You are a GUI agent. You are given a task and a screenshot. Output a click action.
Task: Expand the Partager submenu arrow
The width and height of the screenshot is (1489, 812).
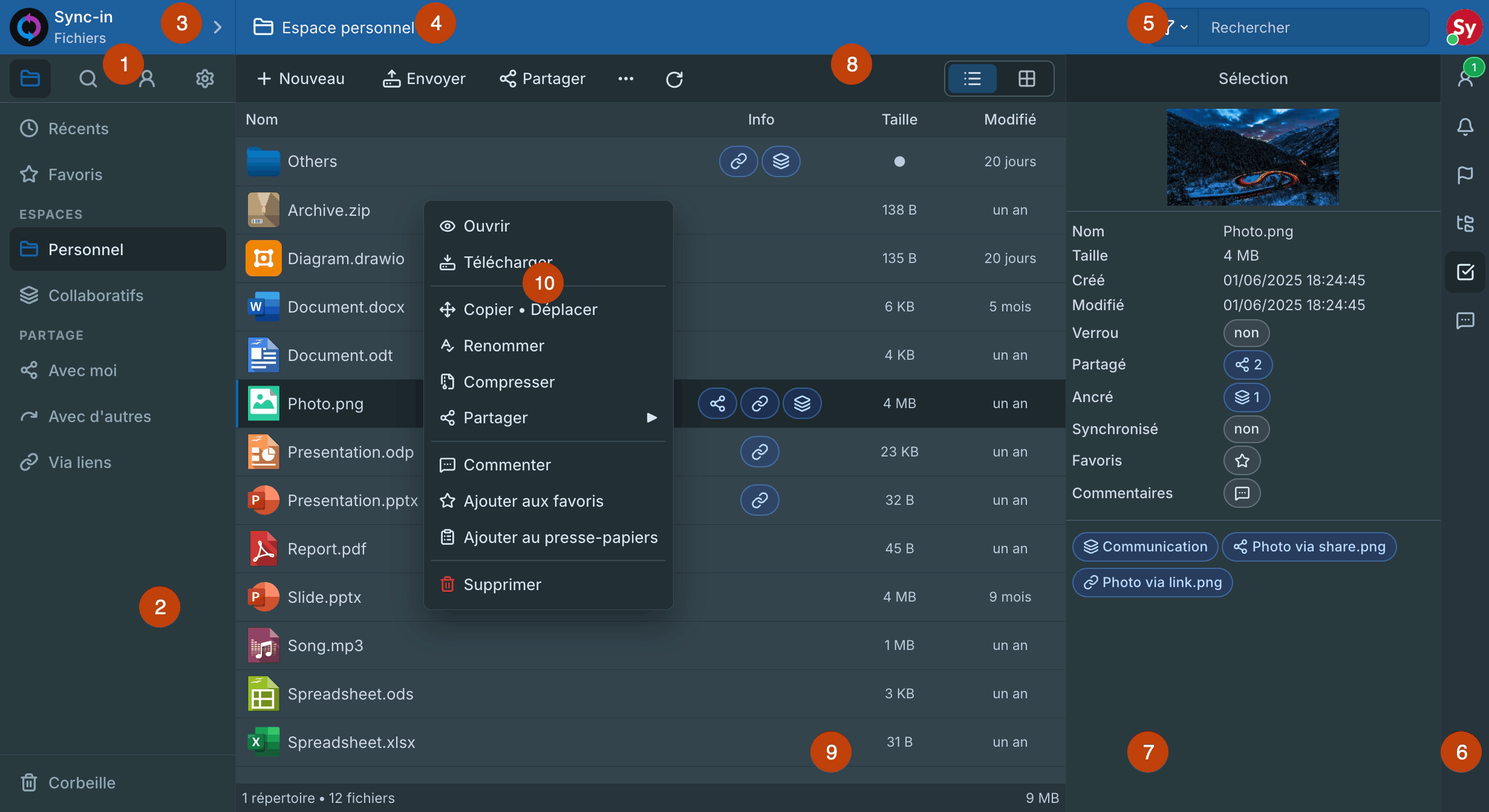tap(651, 418)
